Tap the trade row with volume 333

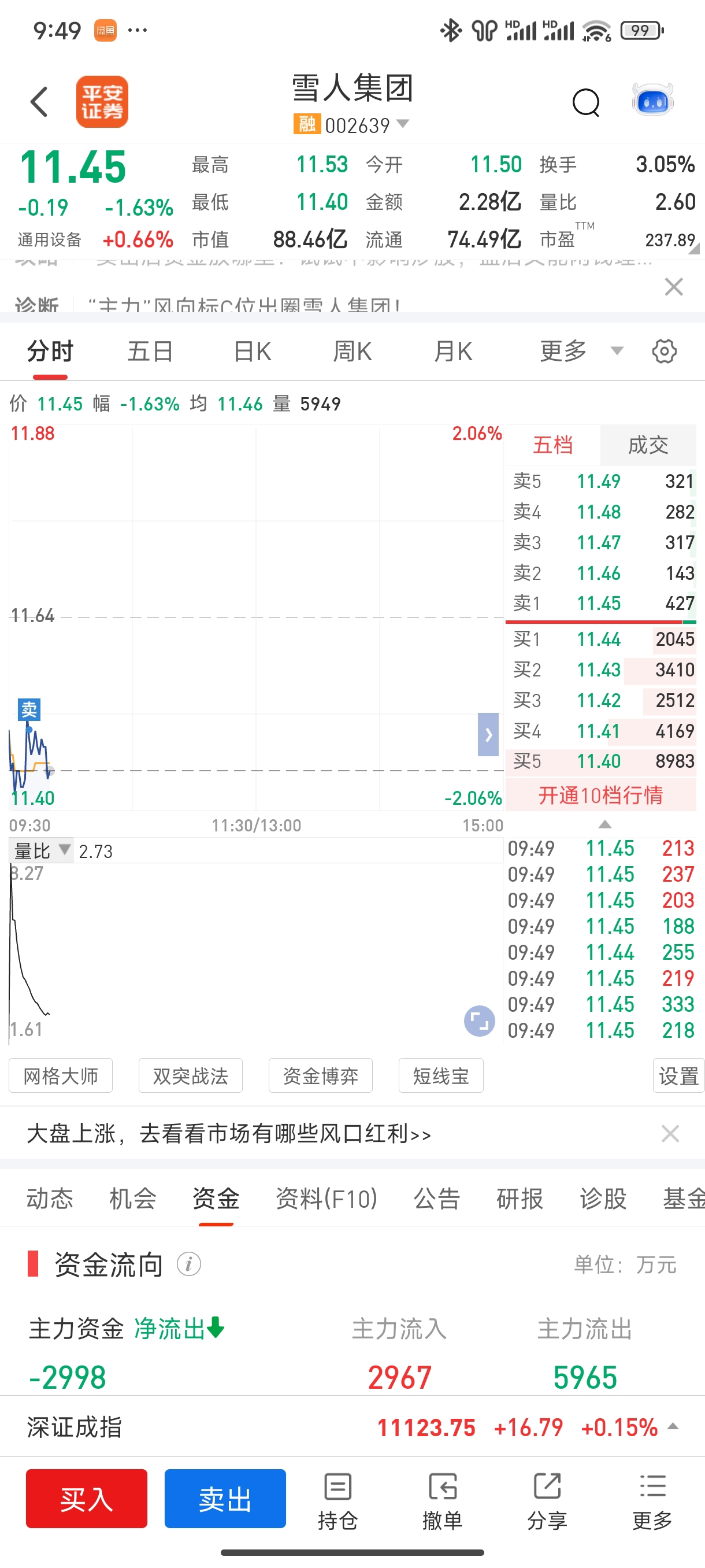[x=600, y=1004]
